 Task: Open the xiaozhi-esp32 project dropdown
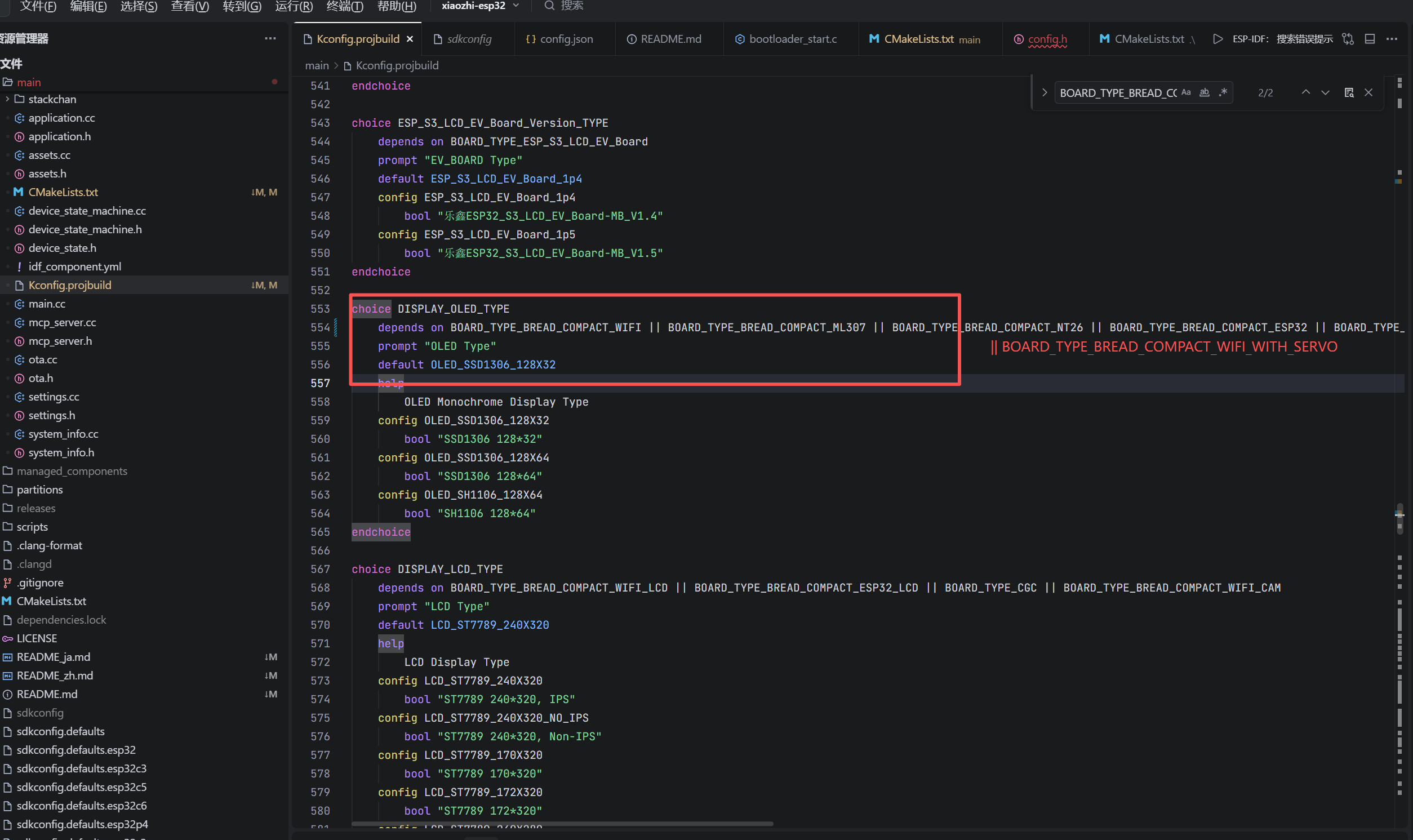point(480,6)
